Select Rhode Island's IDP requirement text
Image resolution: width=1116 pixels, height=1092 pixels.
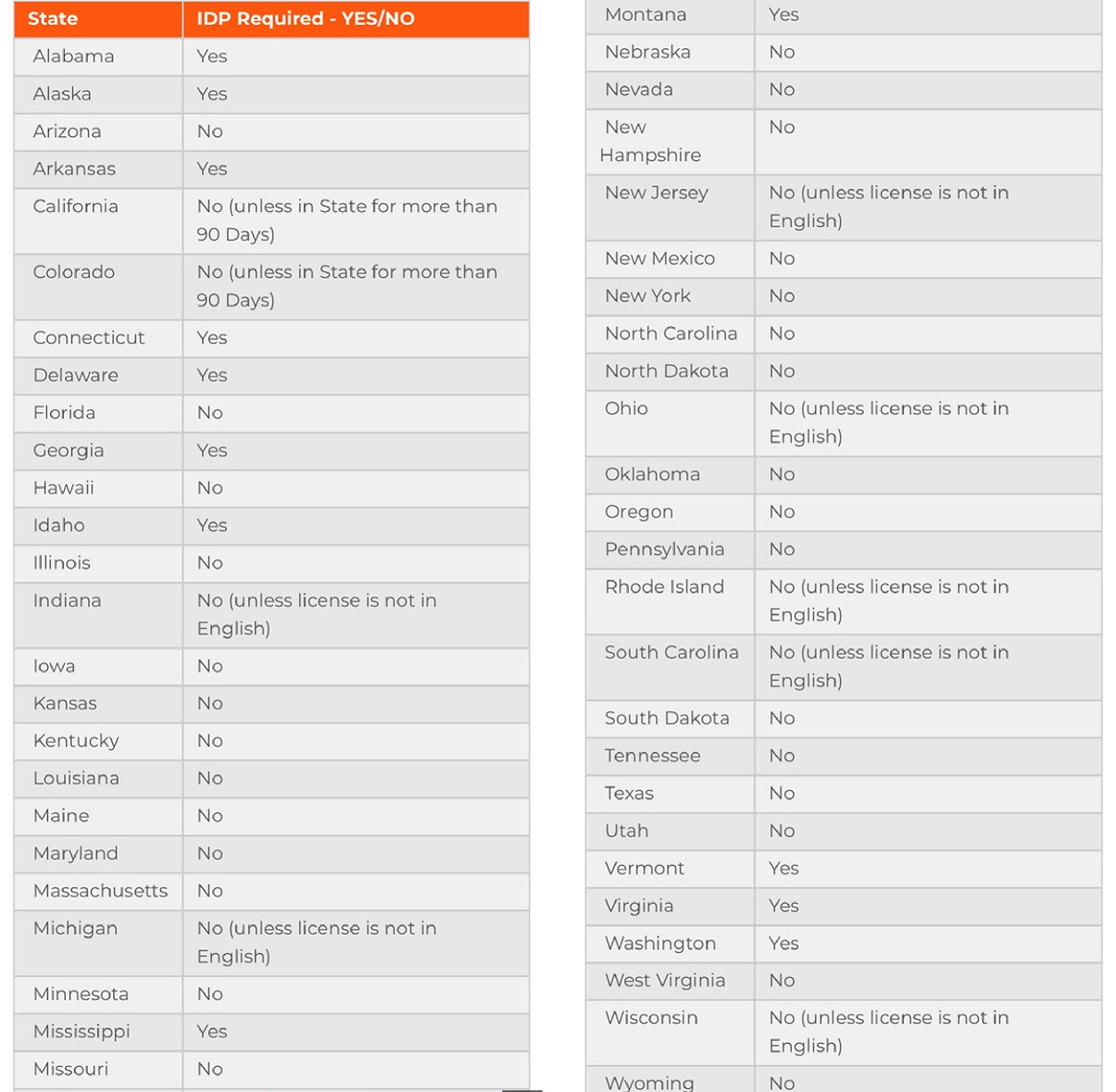(x=888, y=601)
